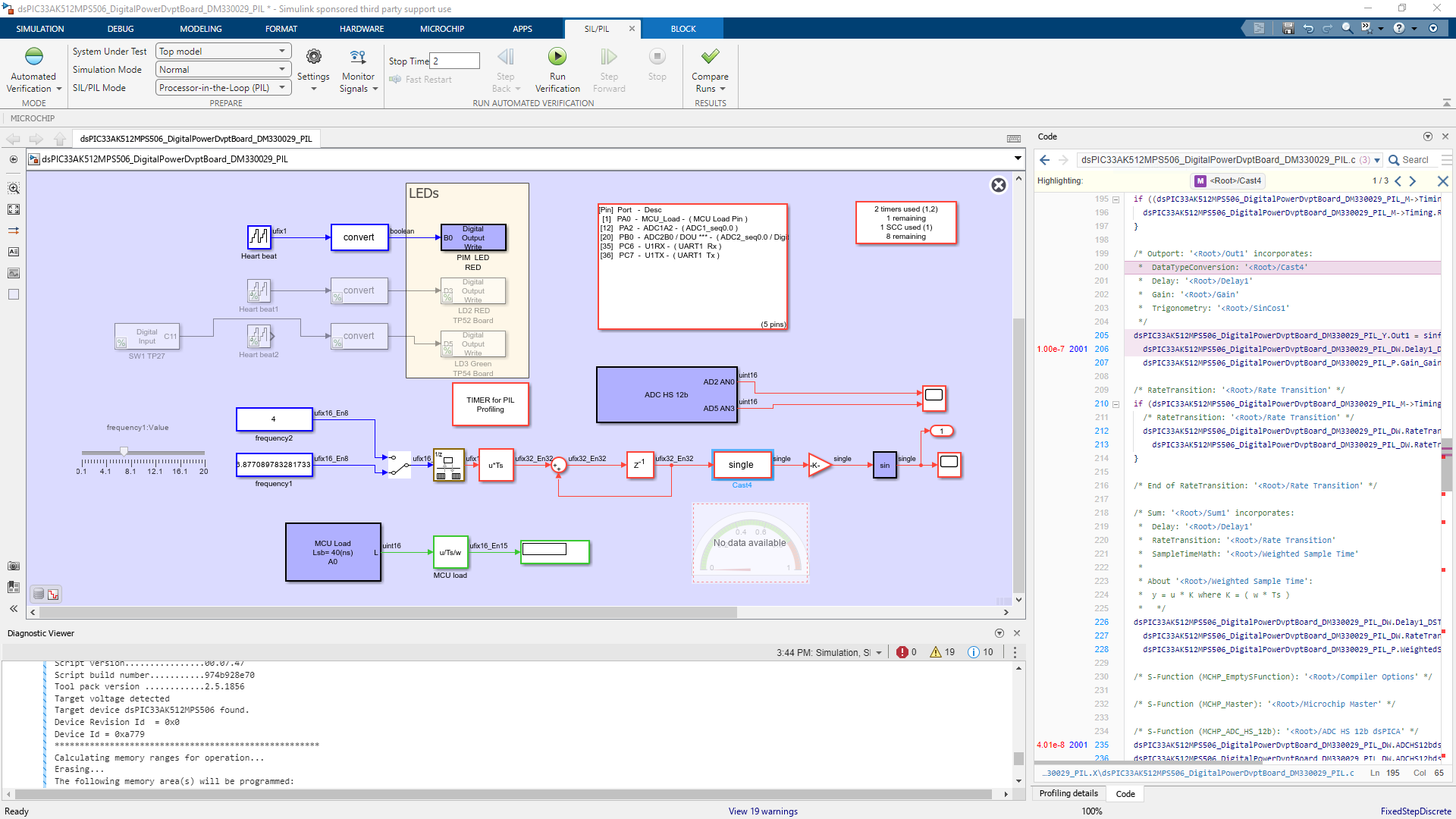The image size is (1456, 819).
Task: Click the Compare Runs checkmark icon
Action: point(710,57)
